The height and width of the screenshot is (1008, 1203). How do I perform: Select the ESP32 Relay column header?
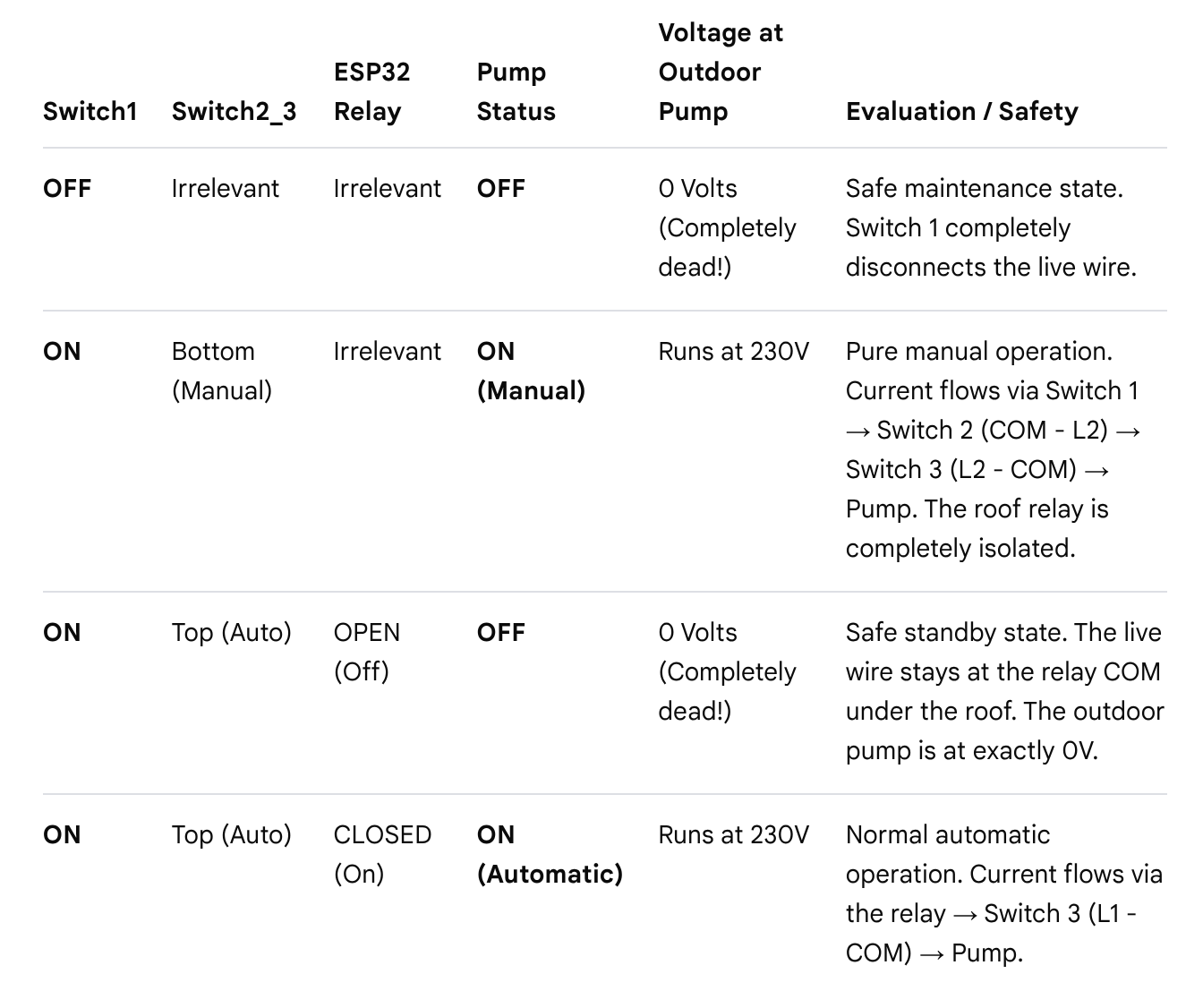tap(371, 92)
